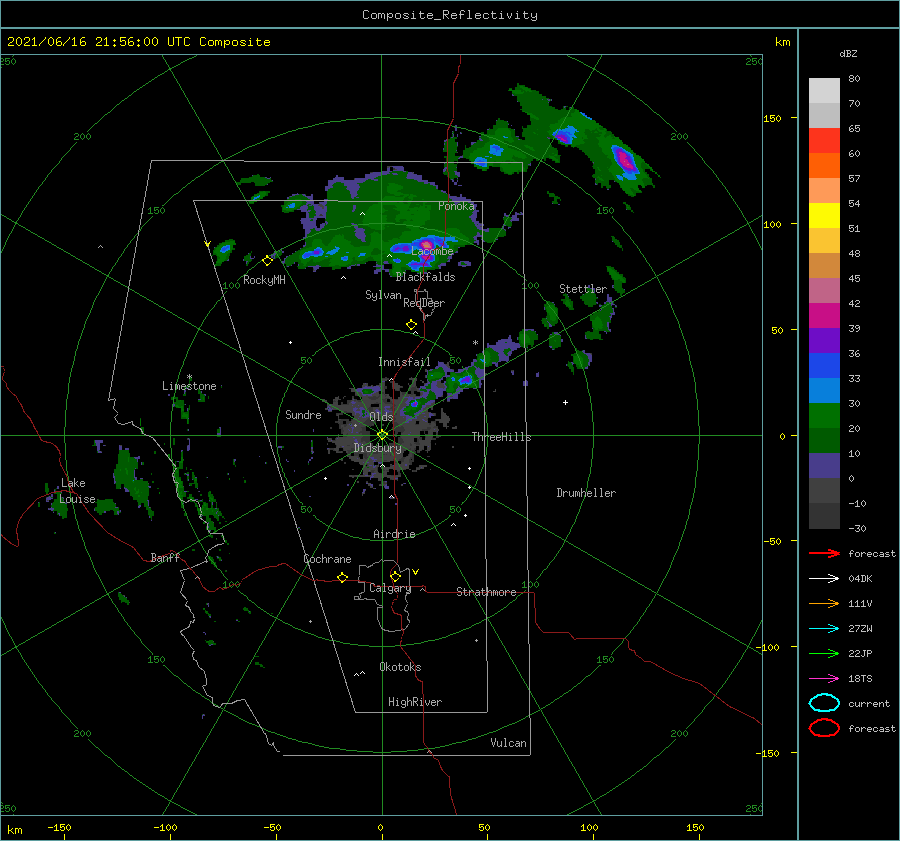Select the Cochrane map label
Image resolution: width=900 pixels, height=841 pixels.
click(327, 559)
